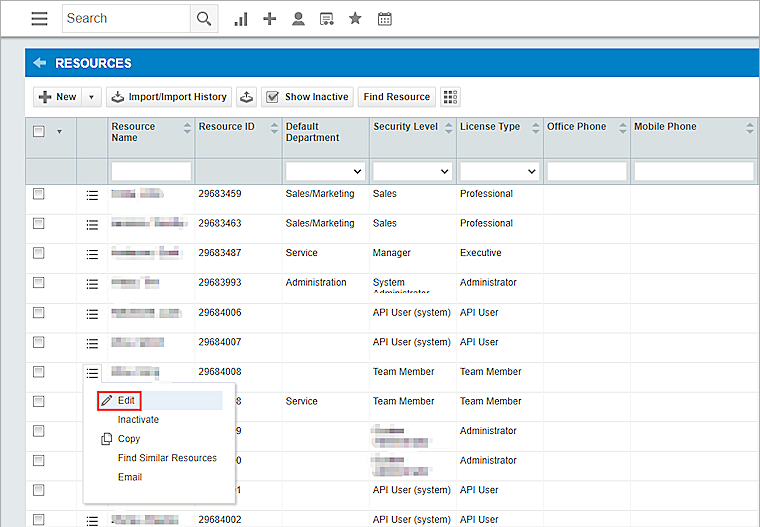This screenshot has height=527, width=760.
Task: Open the calendar icon in top bar
Action: pyautogui.click(x=384, y=19)
